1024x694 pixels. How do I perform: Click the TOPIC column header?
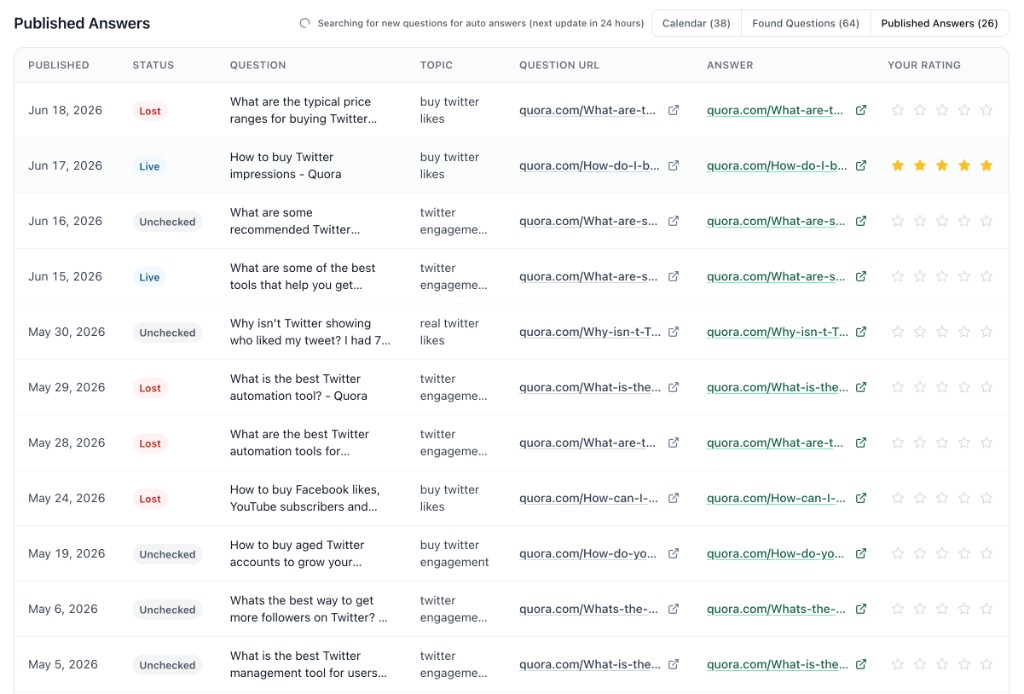[436, 65]
